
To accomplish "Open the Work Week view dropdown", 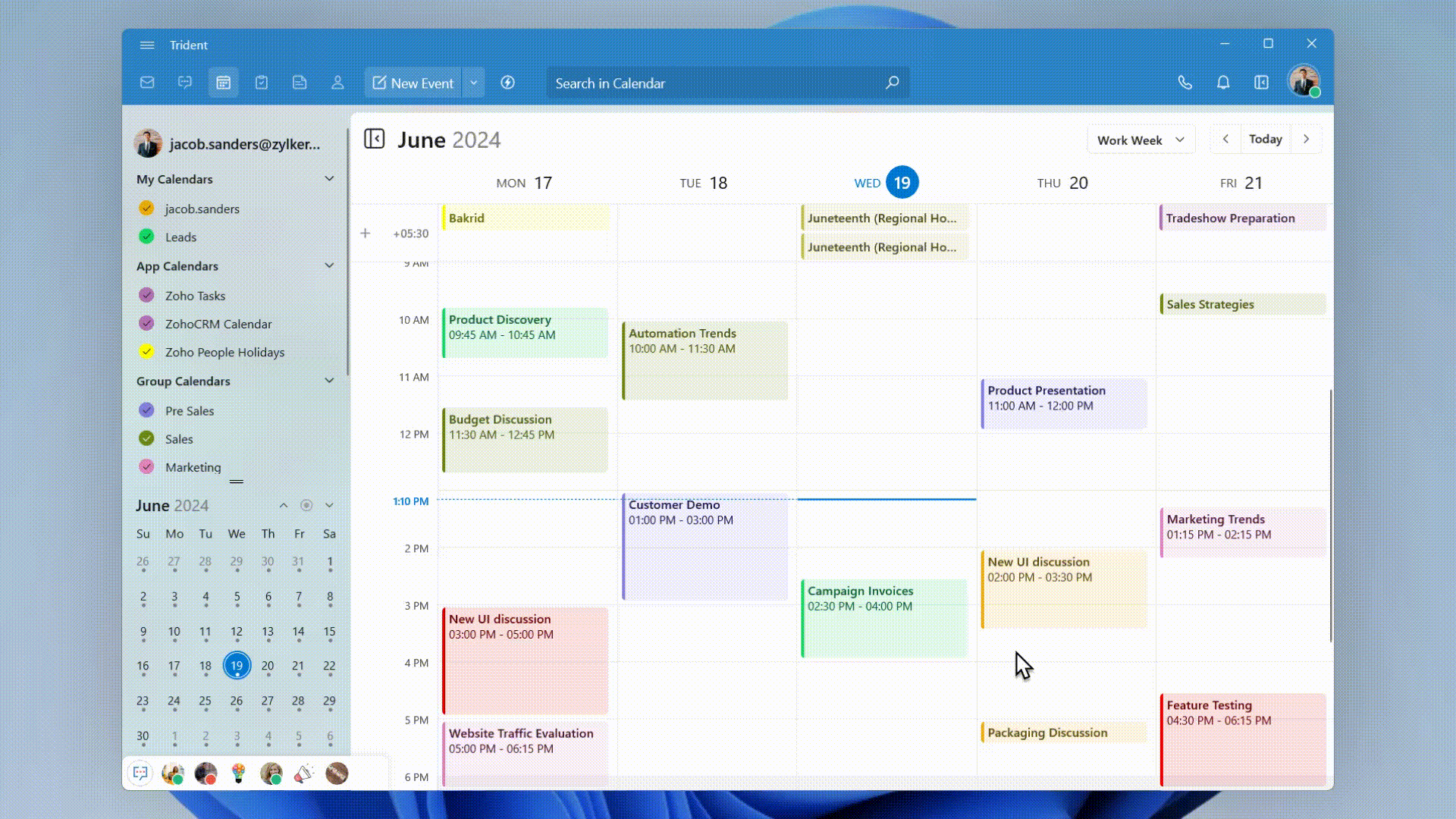I will pos(1141,140).
